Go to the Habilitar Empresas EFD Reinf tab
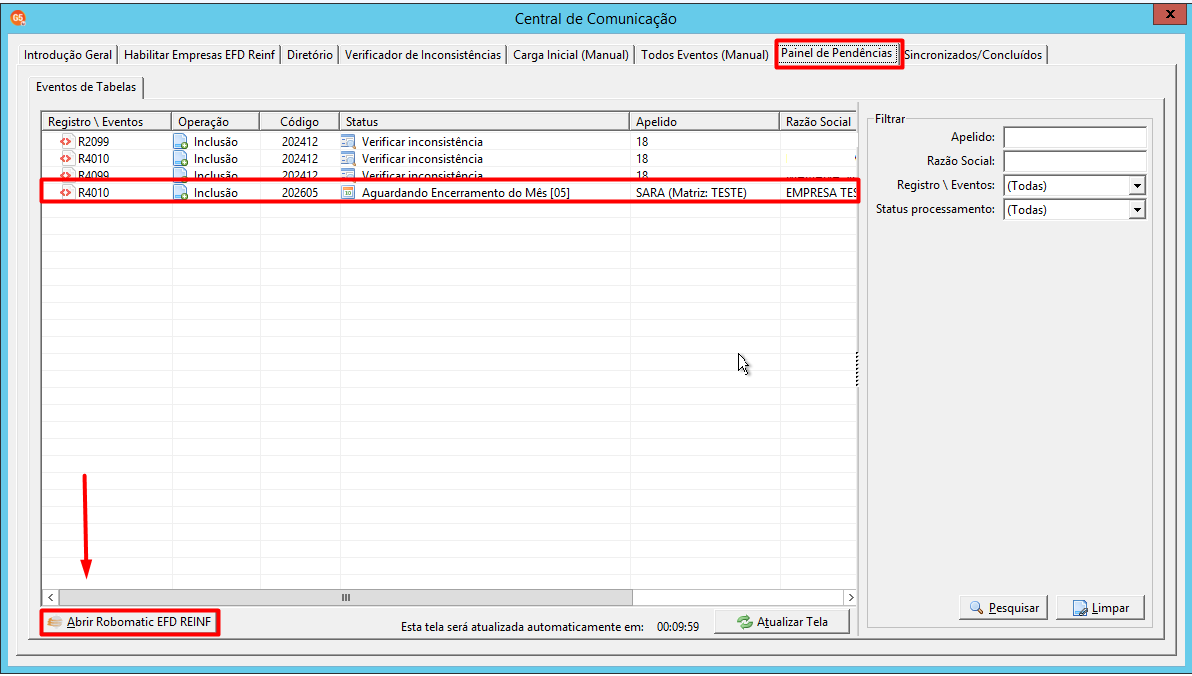The height and width of the screenshot is (676, 1192). click(199, 55)
